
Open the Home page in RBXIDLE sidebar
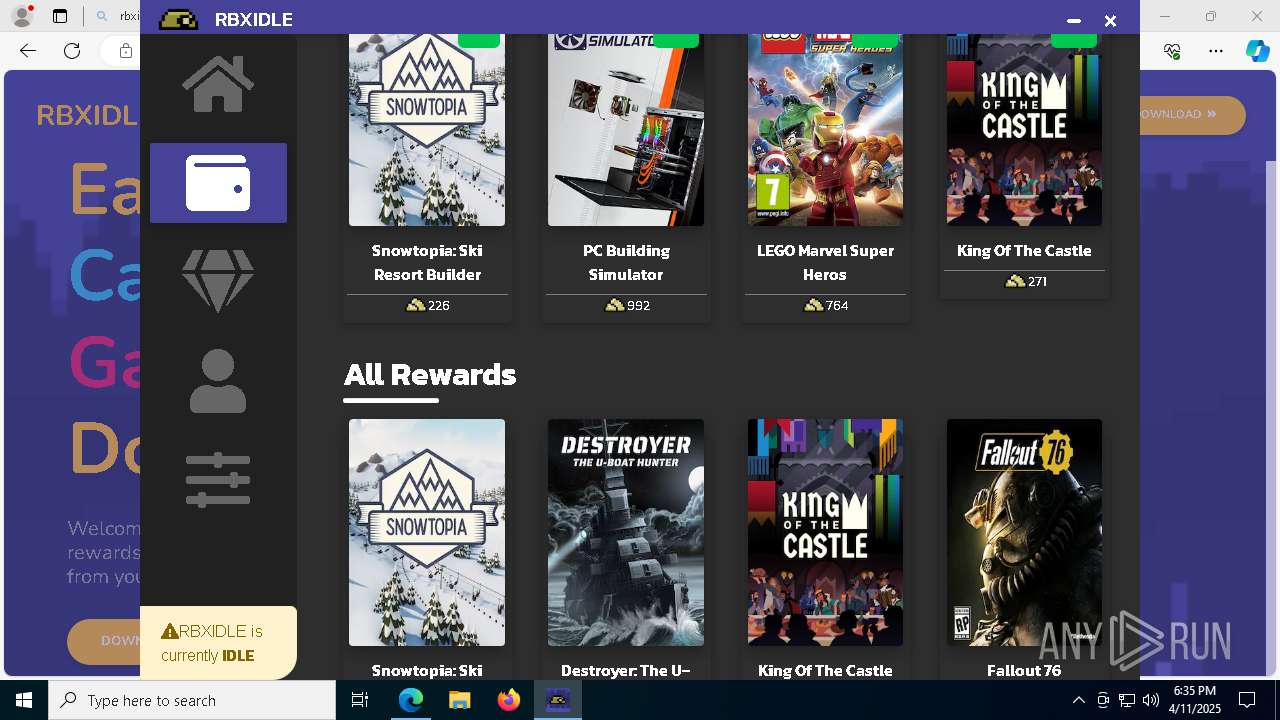pos(218,84)
